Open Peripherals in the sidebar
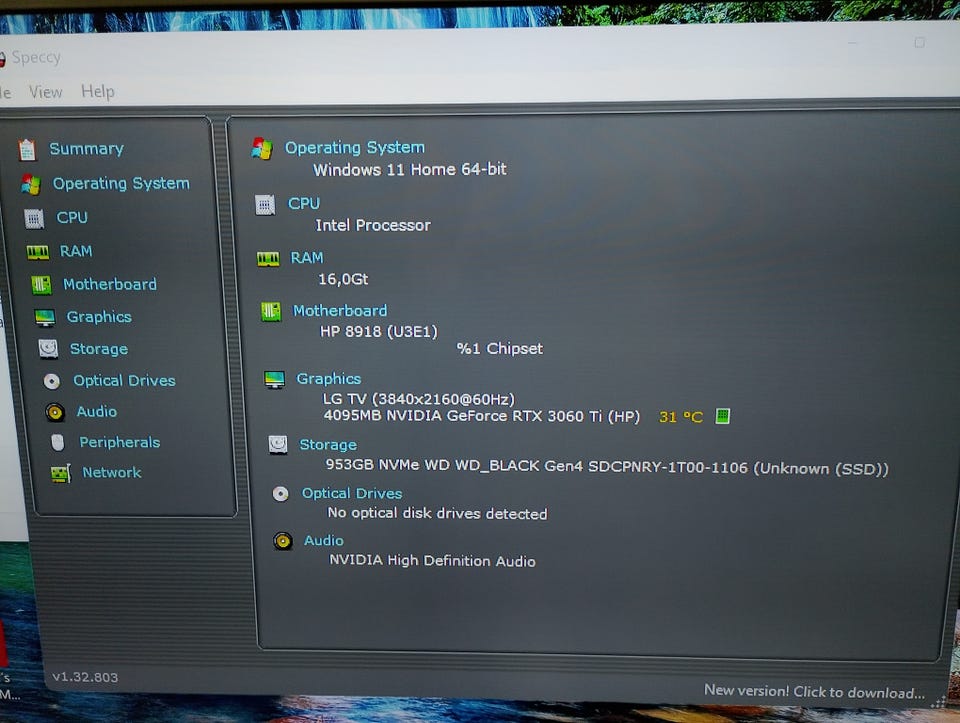 119,442
